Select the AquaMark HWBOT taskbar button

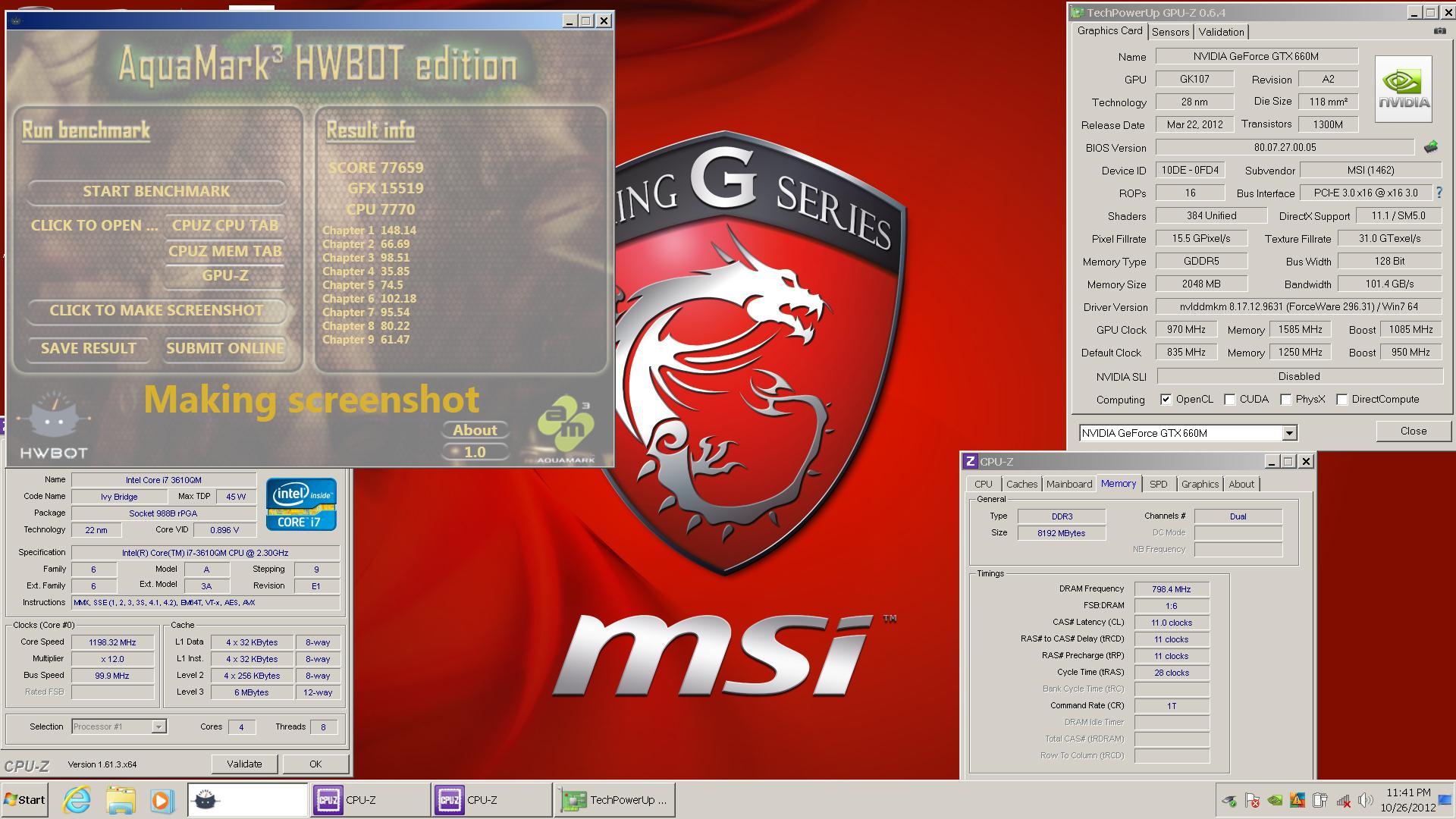(247, 800)
